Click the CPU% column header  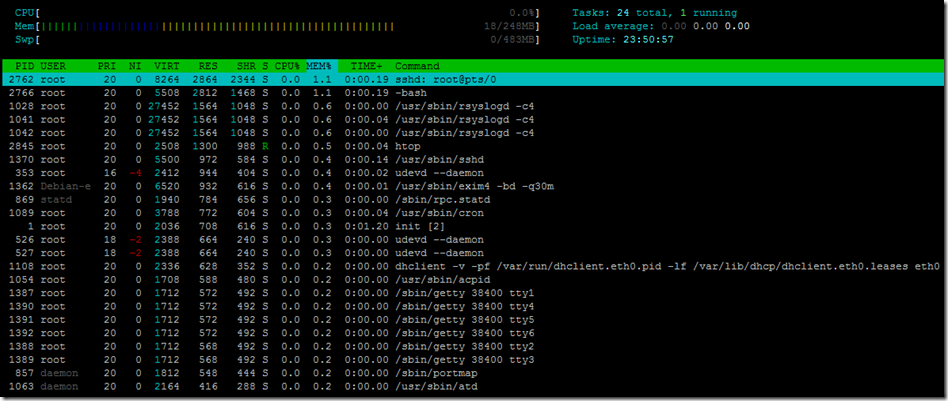pyautogui.click(x=289, y=66)
